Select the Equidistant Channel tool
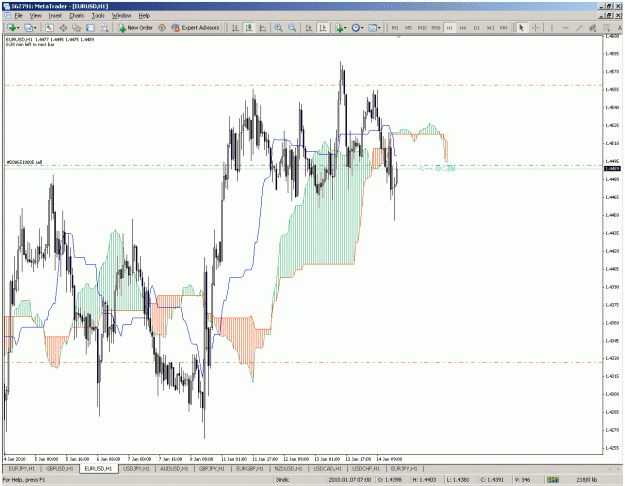Viewport: 625px width, 486px height. click(593, 28)
